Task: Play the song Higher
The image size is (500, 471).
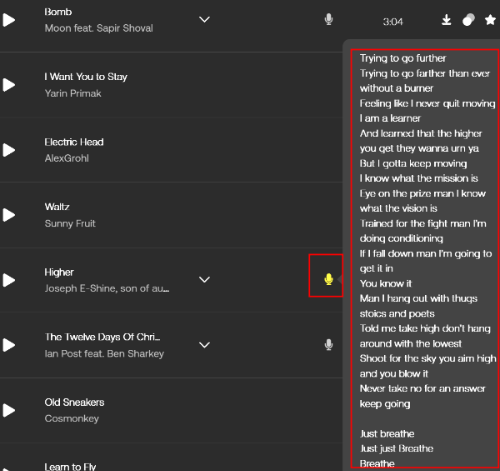Action: (x=9, y=280)
